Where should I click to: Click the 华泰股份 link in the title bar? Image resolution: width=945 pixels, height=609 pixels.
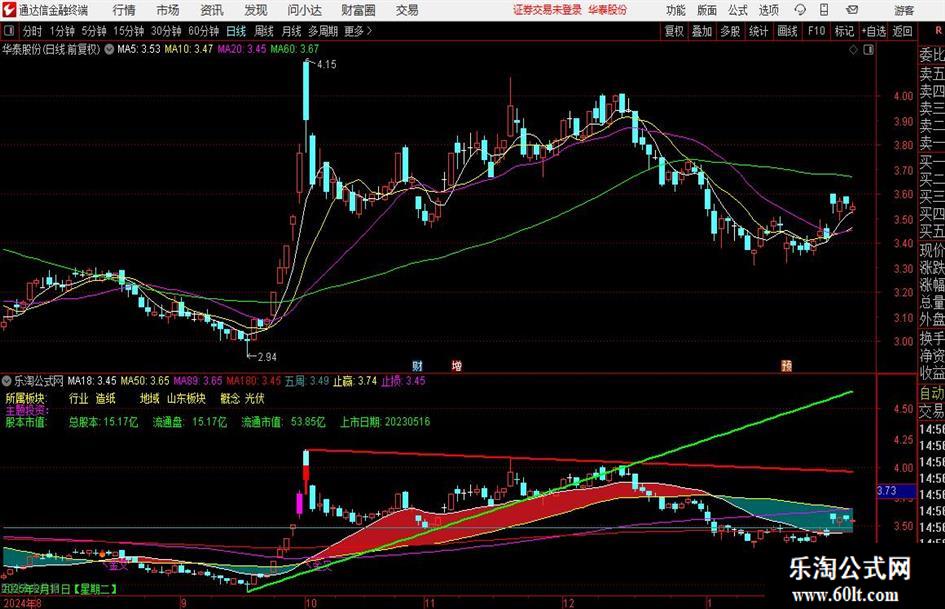pyautogui.click(x=608, y=10)
